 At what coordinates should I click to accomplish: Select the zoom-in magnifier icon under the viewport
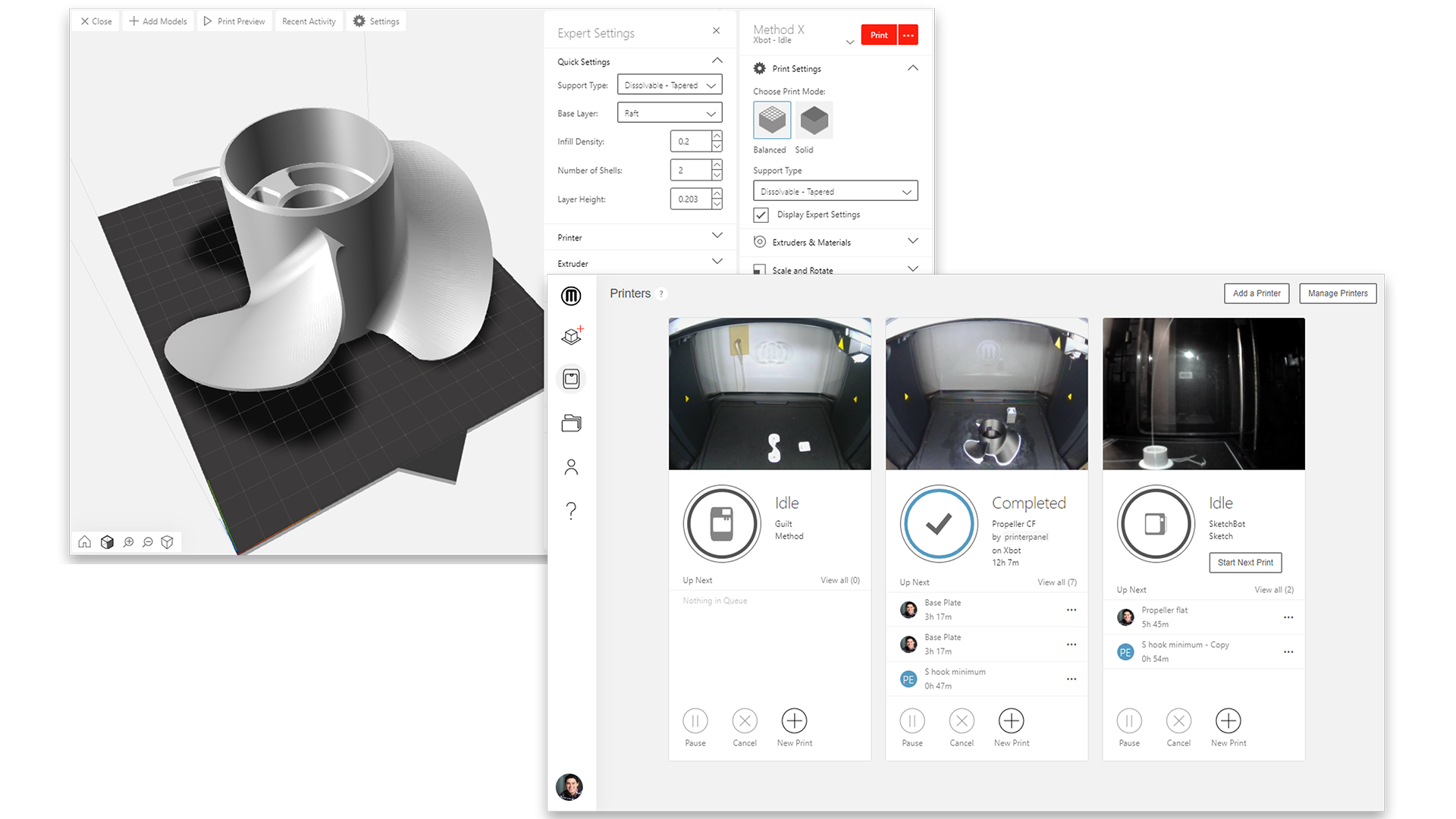128,542
